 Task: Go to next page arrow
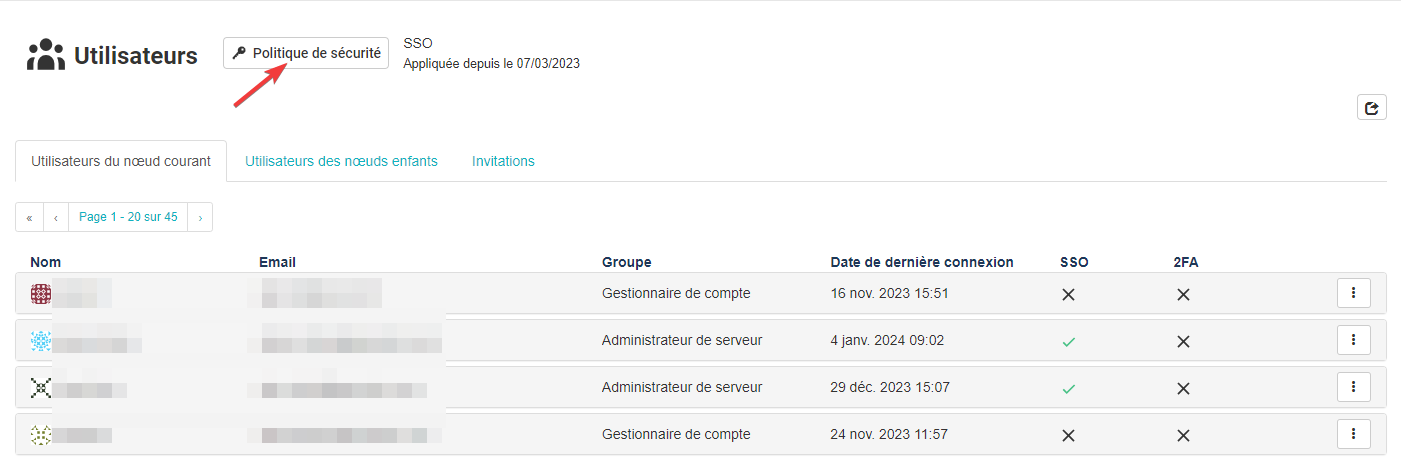[x=200, y=217]
